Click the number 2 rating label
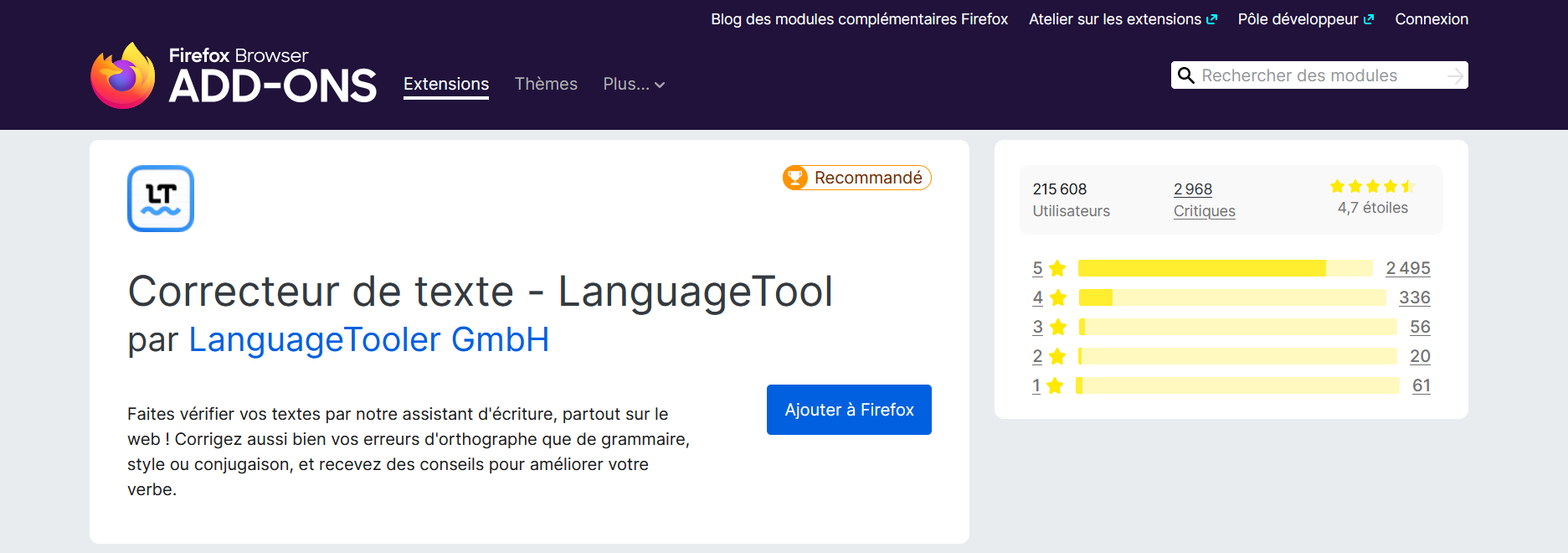The height and width of the screenshot is (553, 1568). tap(1037, 356)
